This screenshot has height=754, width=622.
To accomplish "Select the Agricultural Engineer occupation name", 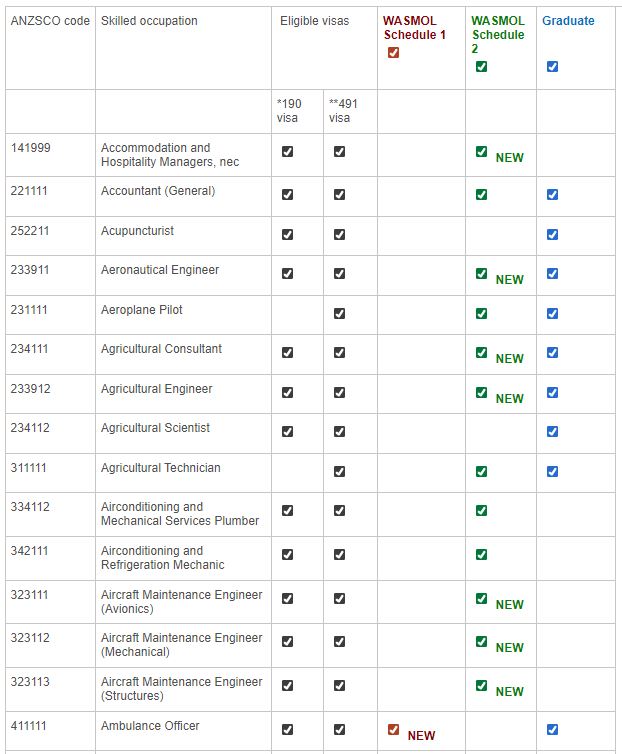I will coord(156,389).
